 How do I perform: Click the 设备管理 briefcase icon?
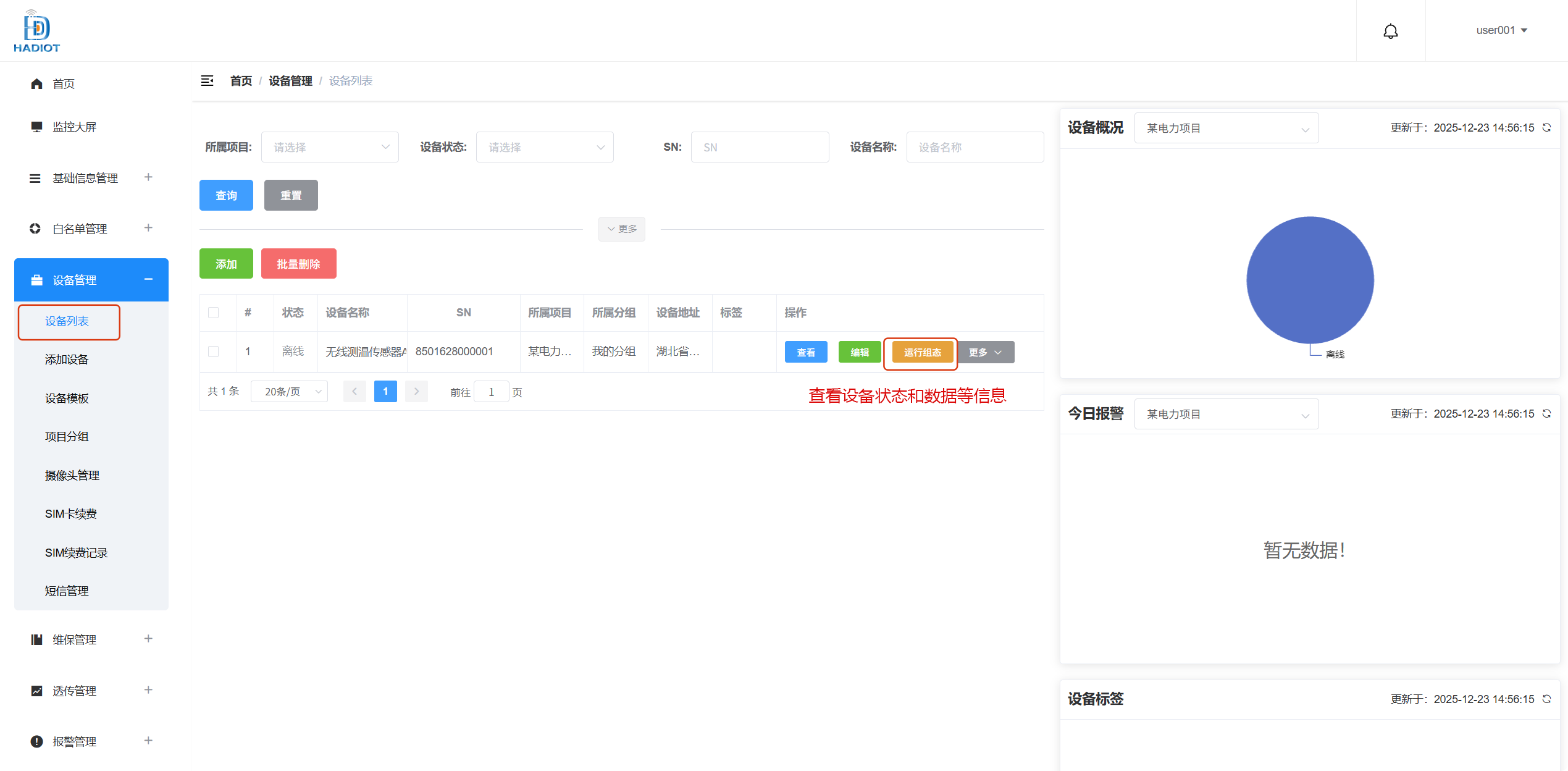[x=36, y=280]
